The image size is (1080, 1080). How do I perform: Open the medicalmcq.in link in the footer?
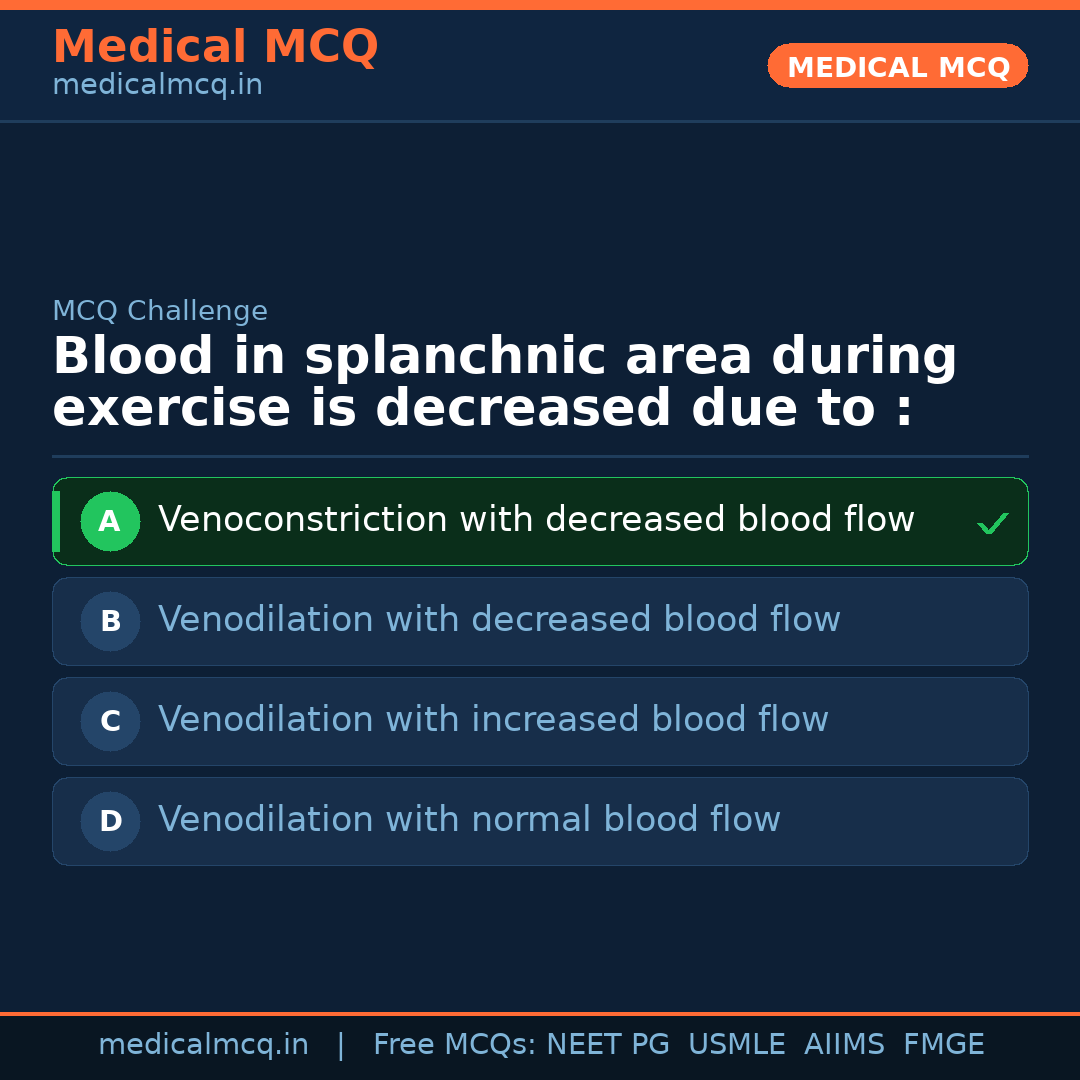pyautogui.click(x=203, y=1045)
